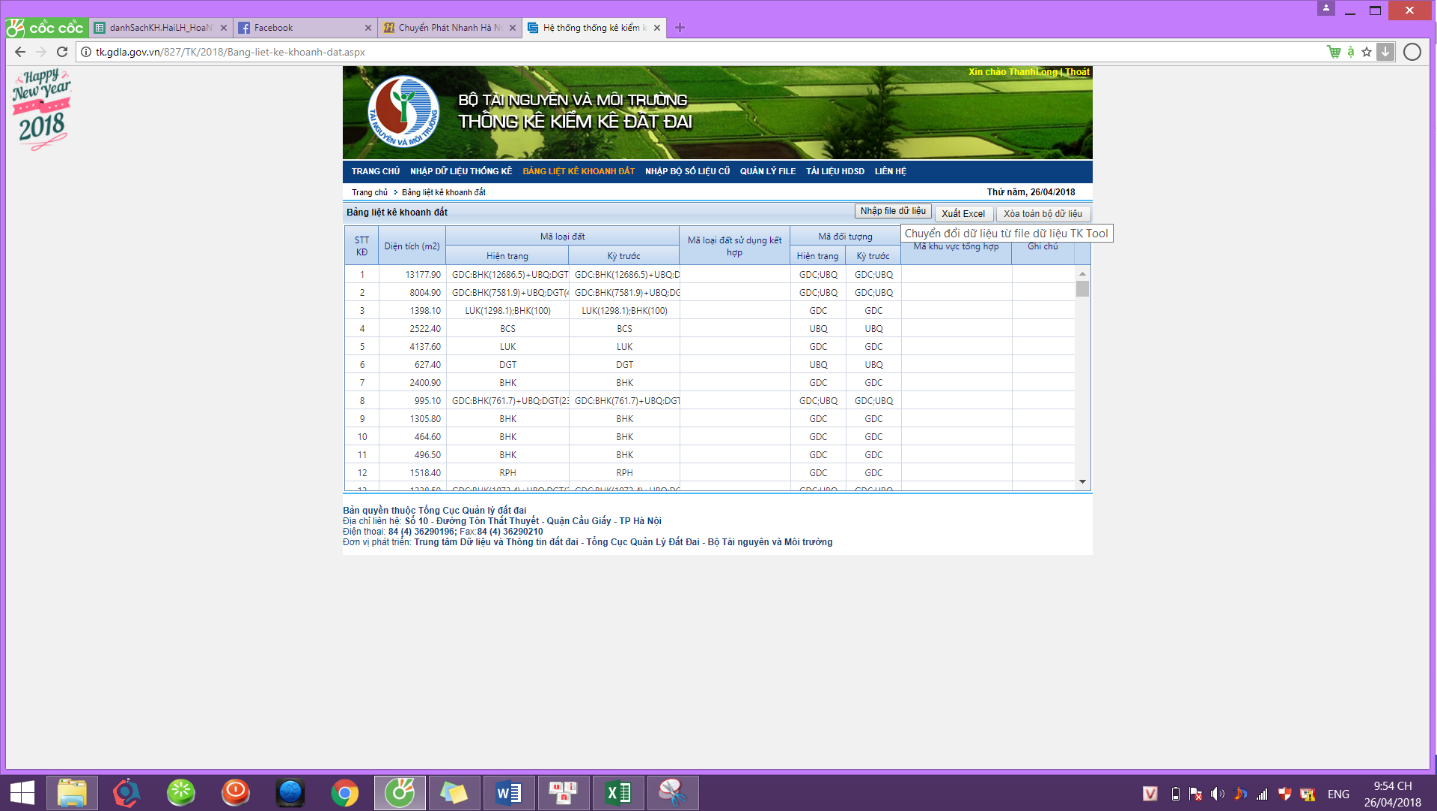Click the user profile icon in title bar
Screen dimensions: 1437x811
point(1326,8)
